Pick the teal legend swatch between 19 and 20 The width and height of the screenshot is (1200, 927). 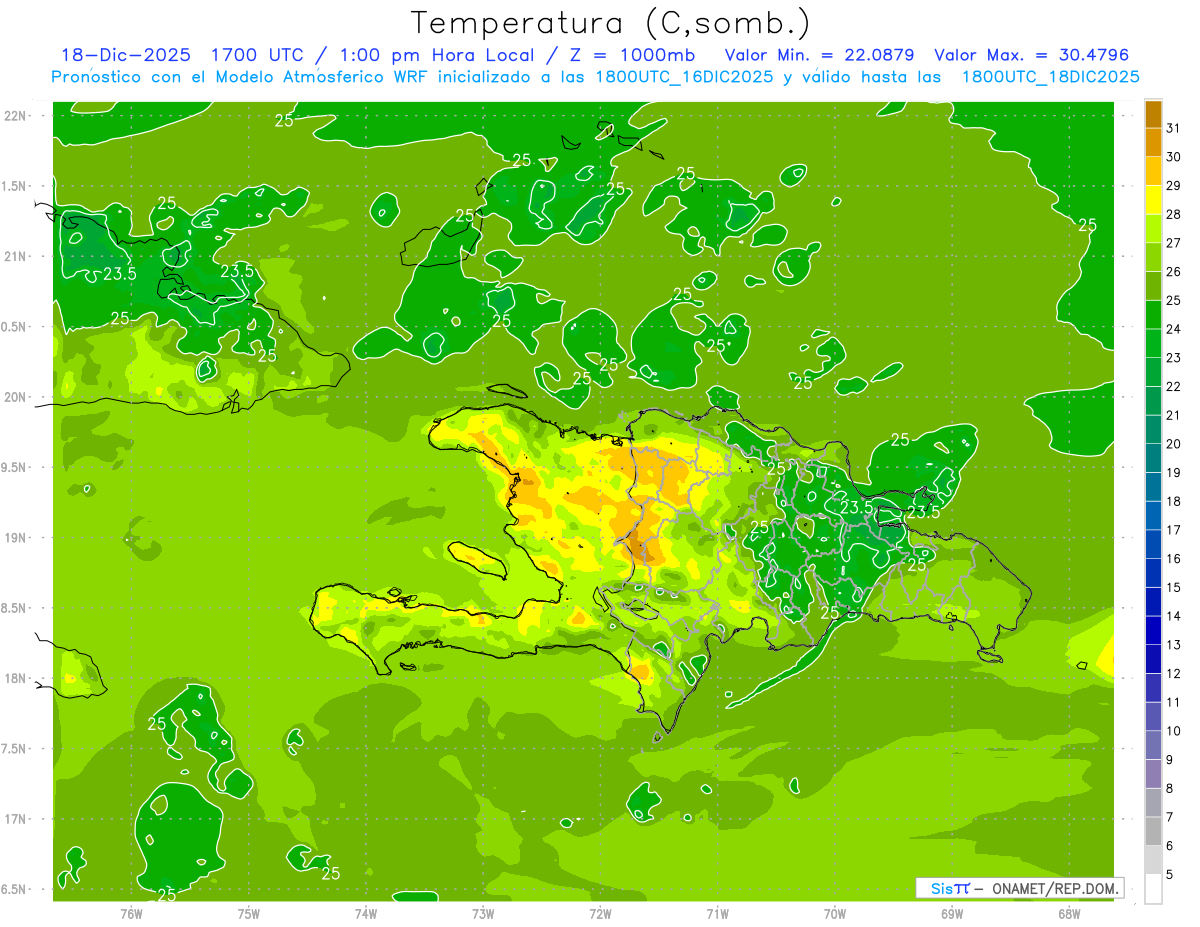[x=1153, y=458]
